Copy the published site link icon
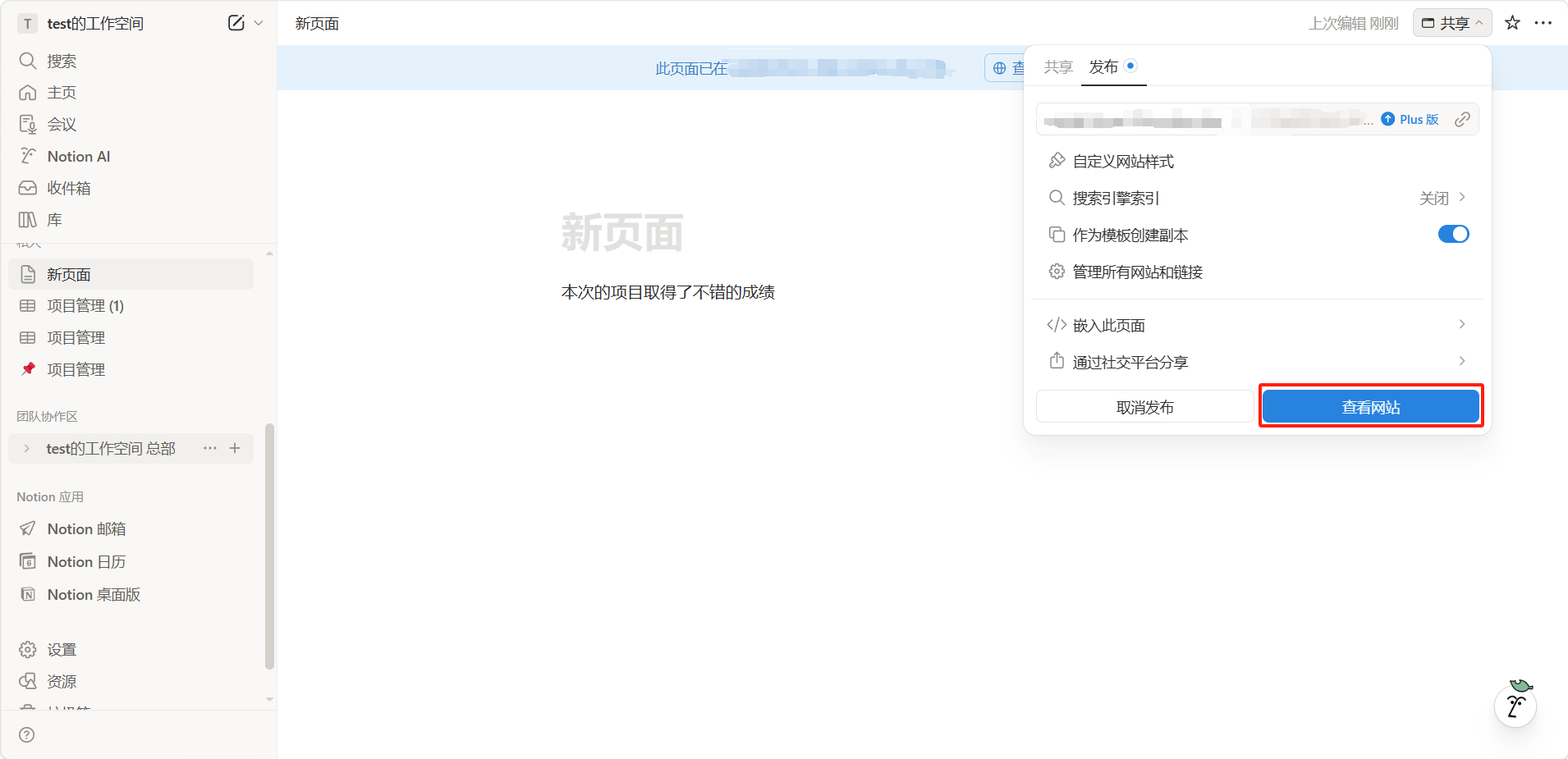This screenshot has width=1568, height=759. [1462, 120]
